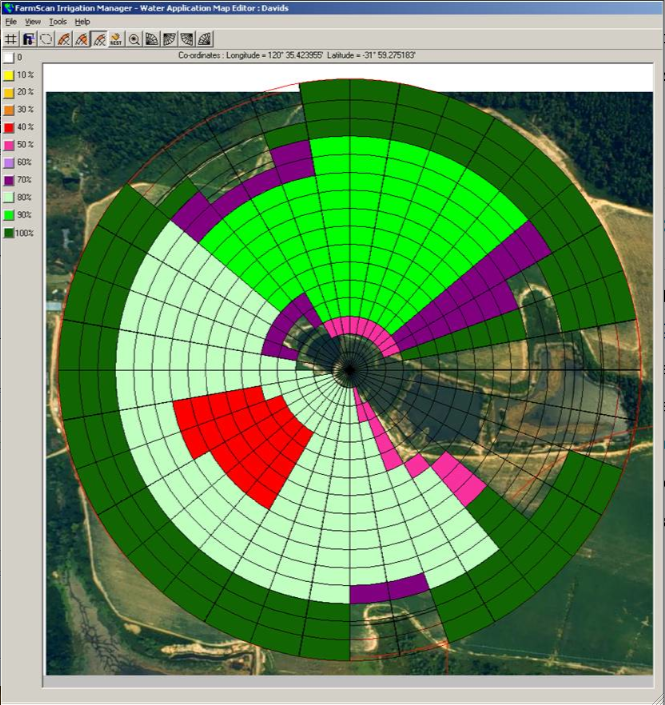The height and width of the screenshot is (705, 665).
Task: Click the red 40% zone on the map
Action: tap(245, 440)
